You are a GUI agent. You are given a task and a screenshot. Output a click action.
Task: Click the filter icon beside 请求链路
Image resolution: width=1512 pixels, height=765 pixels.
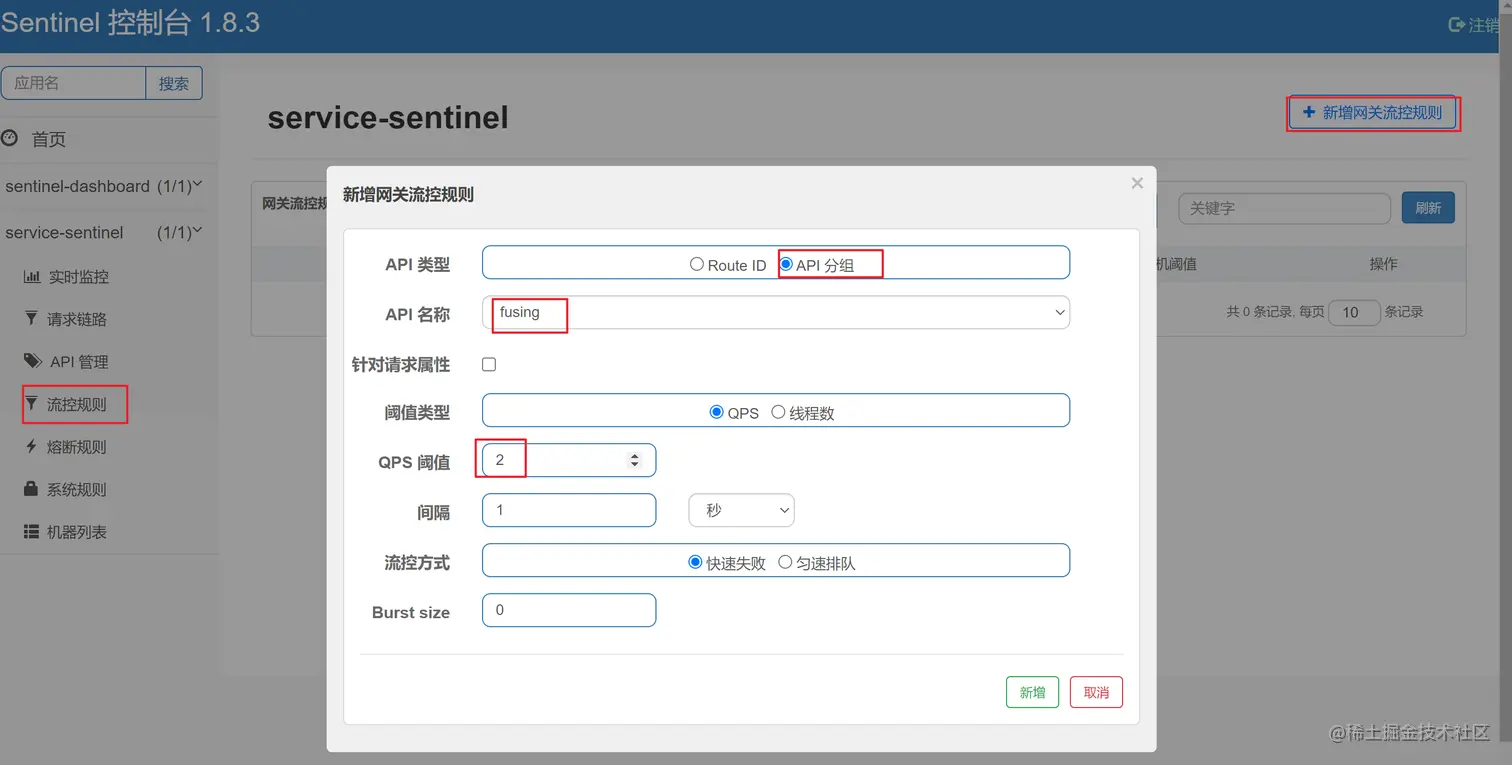coord(31,319)
